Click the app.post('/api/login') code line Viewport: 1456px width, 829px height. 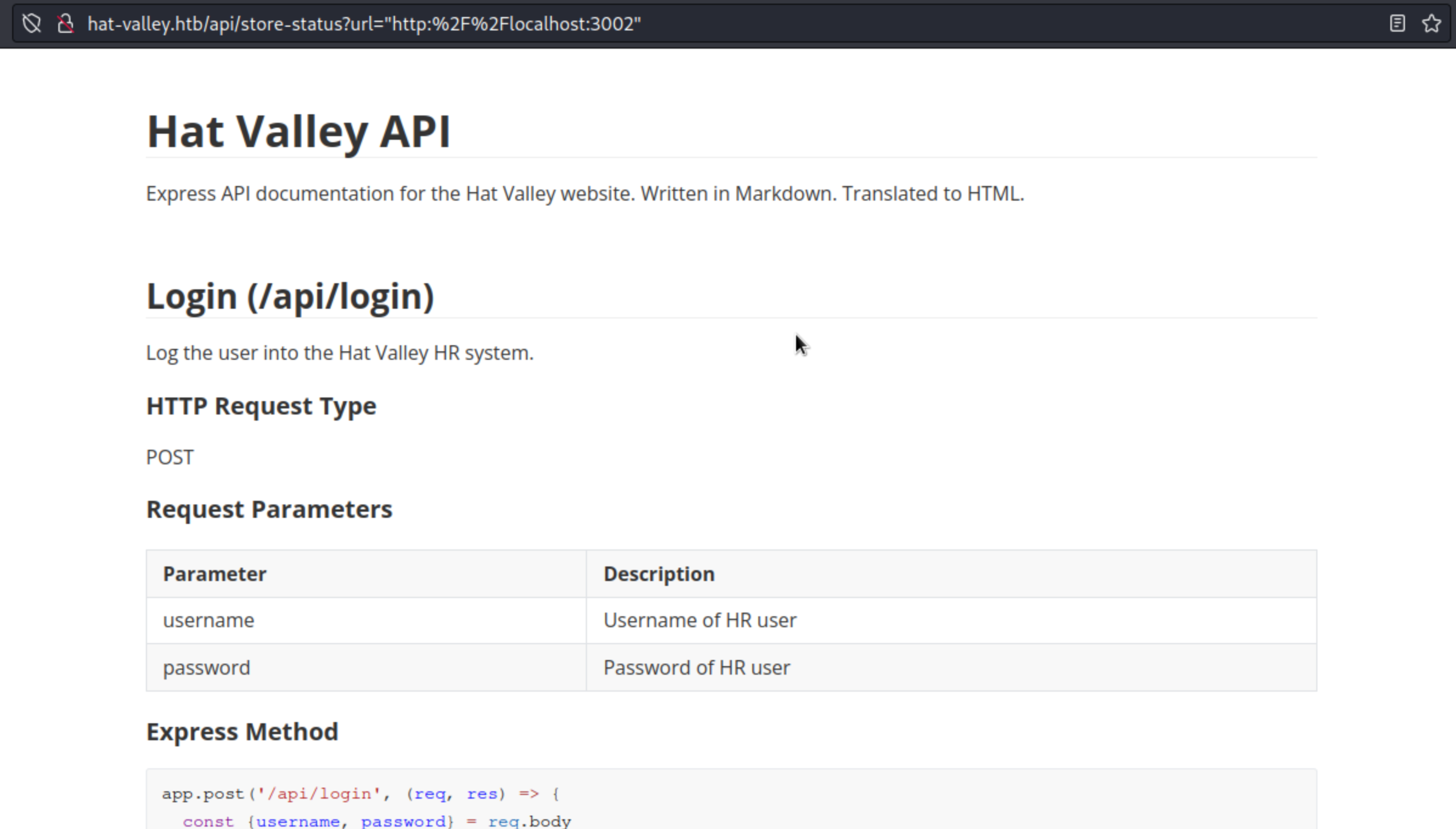(360, 794)
